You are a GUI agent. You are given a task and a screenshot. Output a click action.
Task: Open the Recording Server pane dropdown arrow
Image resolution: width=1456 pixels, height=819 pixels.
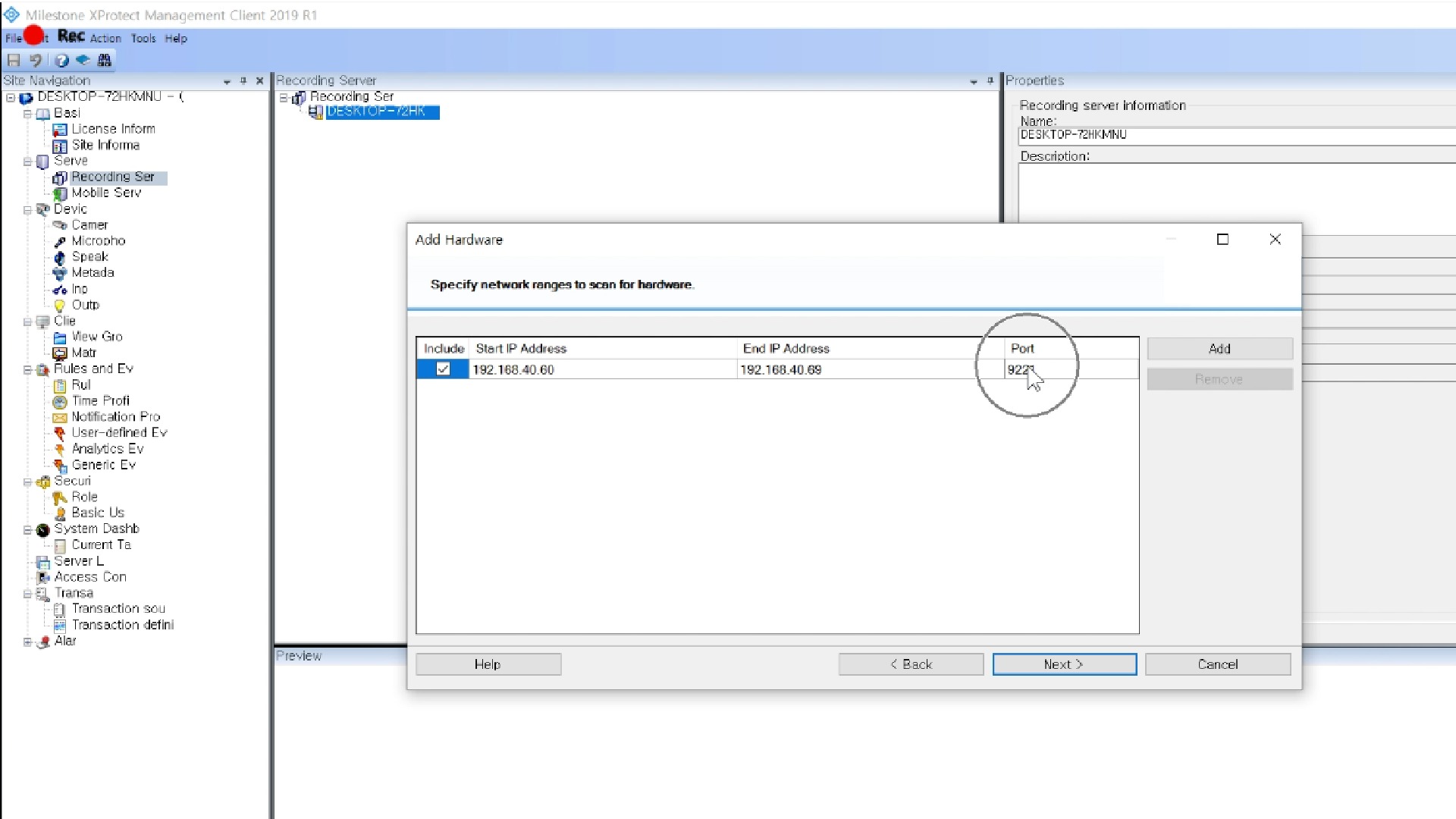click(974, 81)
